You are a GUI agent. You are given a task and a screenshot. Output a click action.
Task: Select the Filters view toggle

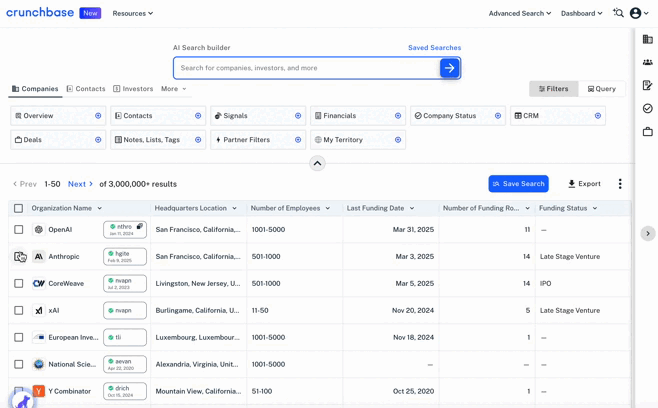click(x=554, y=89)
